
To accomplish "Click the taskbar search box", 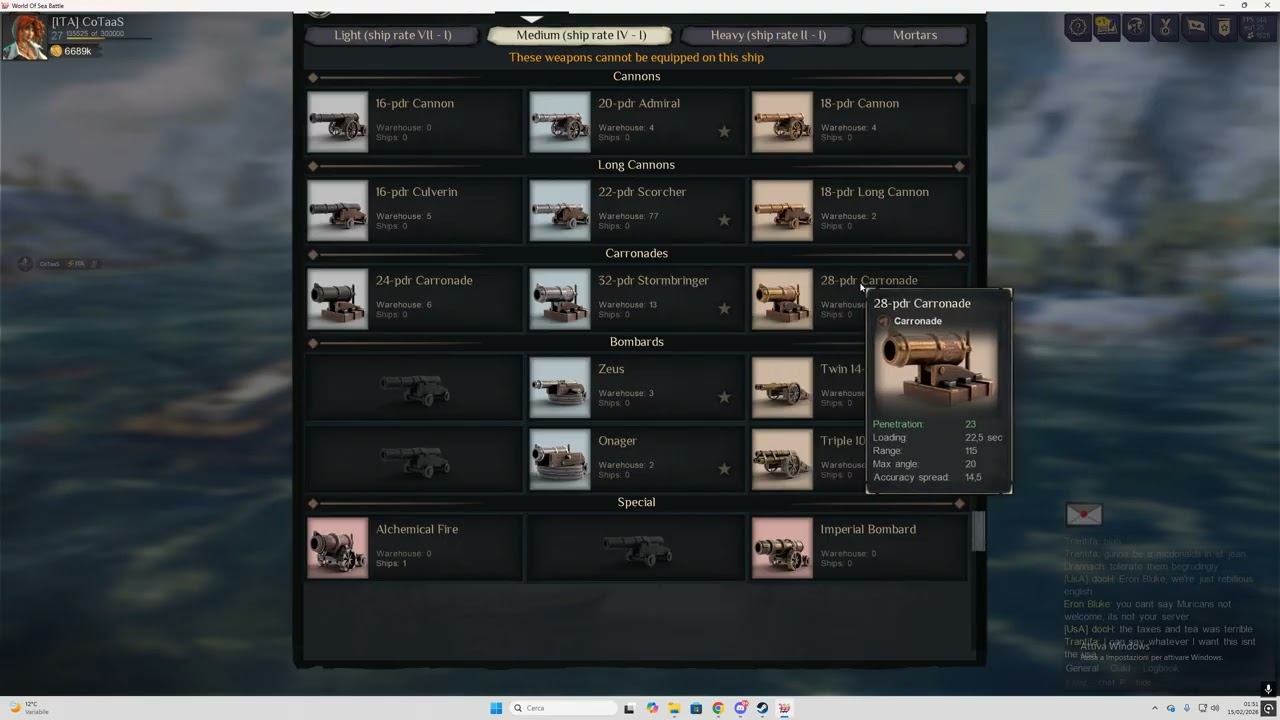I will tap(563, 708).
